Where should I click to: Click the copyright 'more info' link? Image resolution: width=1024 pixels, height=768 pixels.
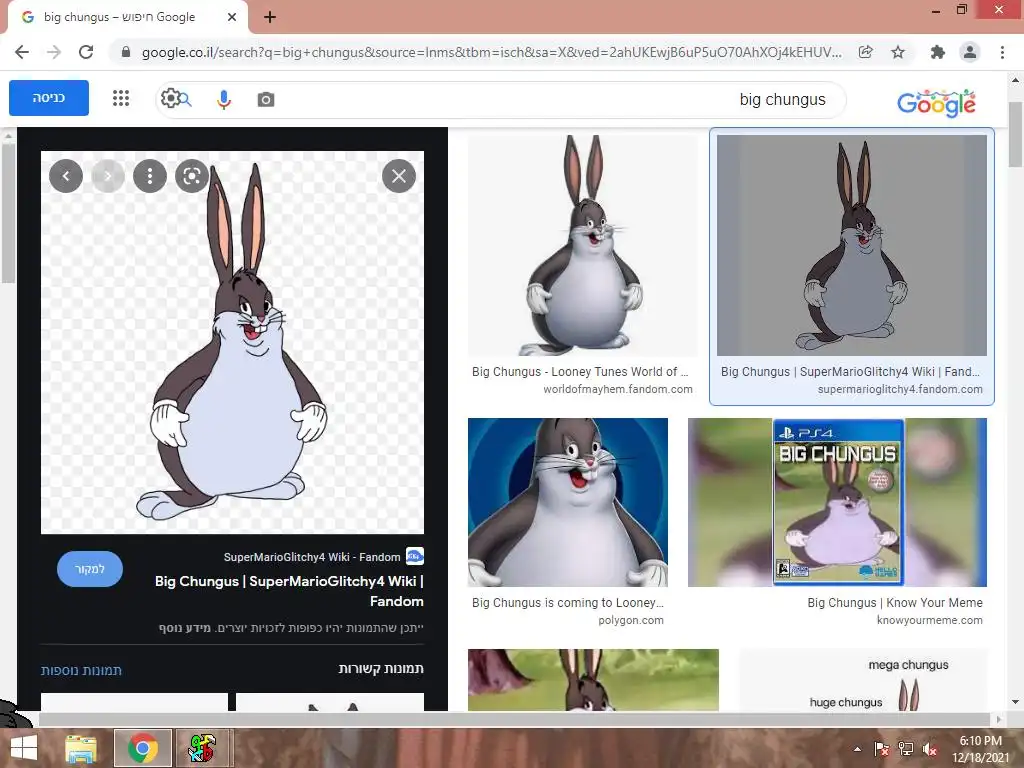pyautogui.click(x=185, y=628)
